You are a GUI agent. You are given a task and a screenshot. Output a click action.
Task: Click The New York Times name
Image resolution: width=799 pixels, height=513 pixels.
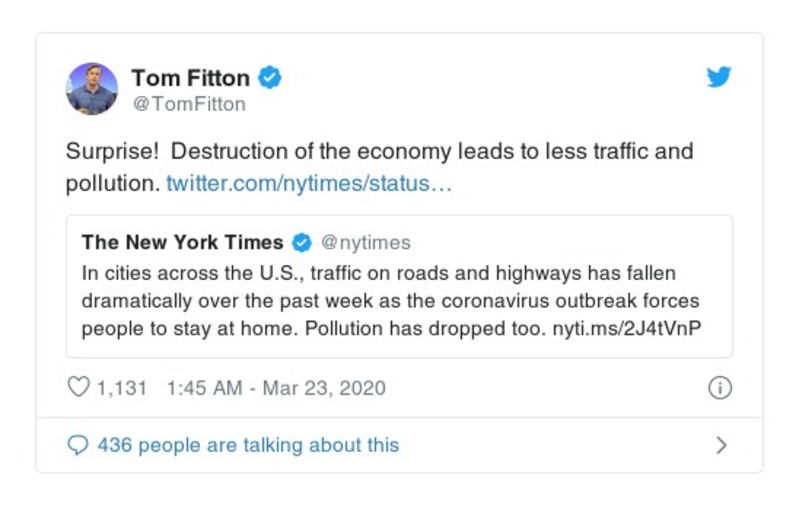[x=183, y=242]
